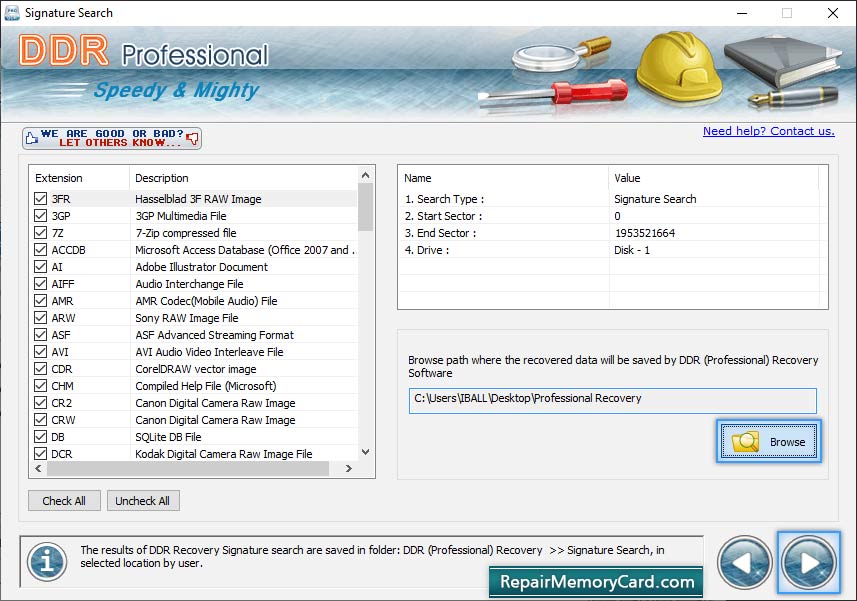Select the '1. Search Type :' row

[x=608, y=199]
